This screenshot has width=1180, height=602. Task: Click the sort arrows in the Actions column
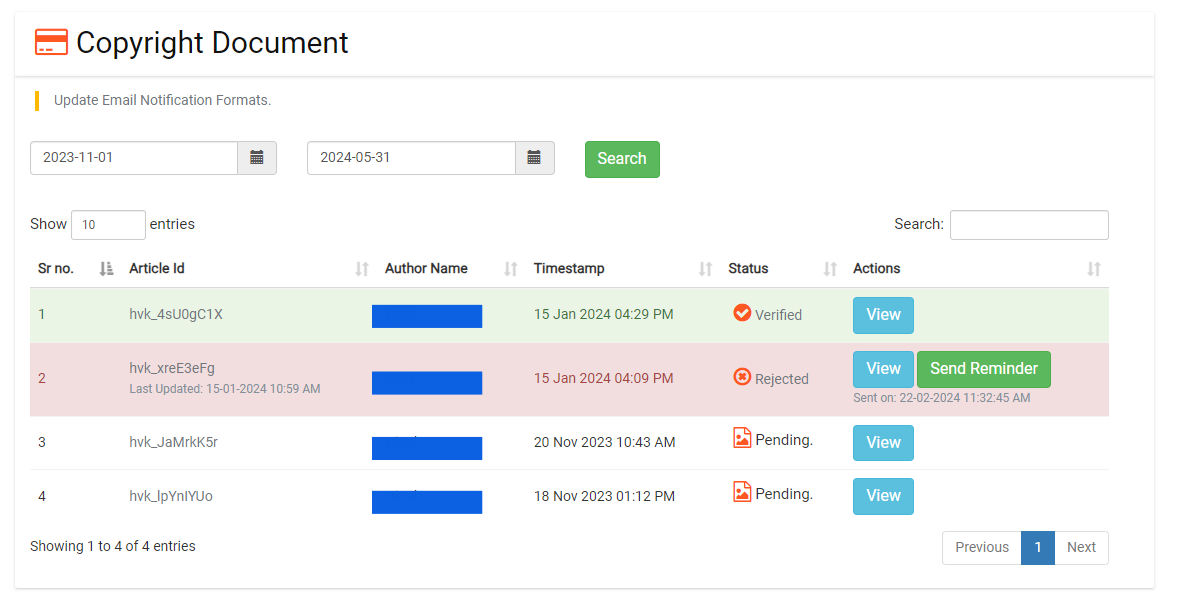[x=1092, y=268]
